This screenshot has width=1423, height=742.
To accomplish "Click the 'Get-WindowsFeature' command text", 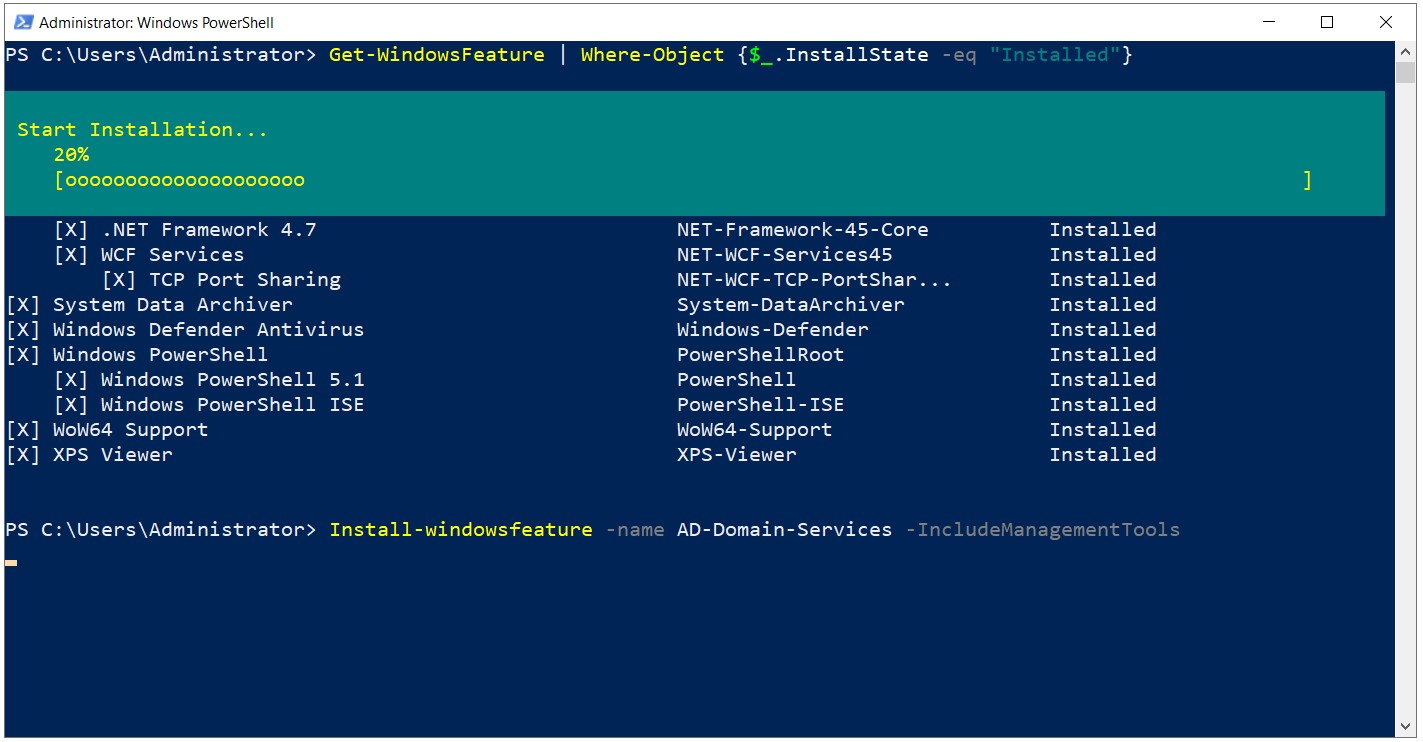I will (437, 54).
